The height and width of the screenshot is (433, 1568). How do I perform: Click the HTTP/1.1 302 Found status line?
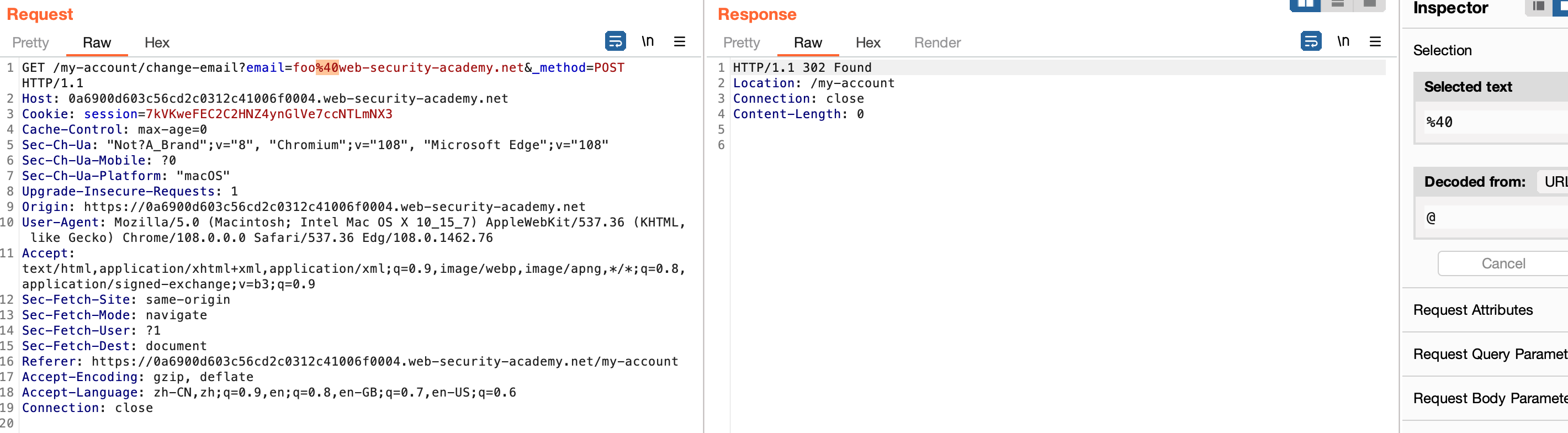pyautogui.click(x=802, y=67)
